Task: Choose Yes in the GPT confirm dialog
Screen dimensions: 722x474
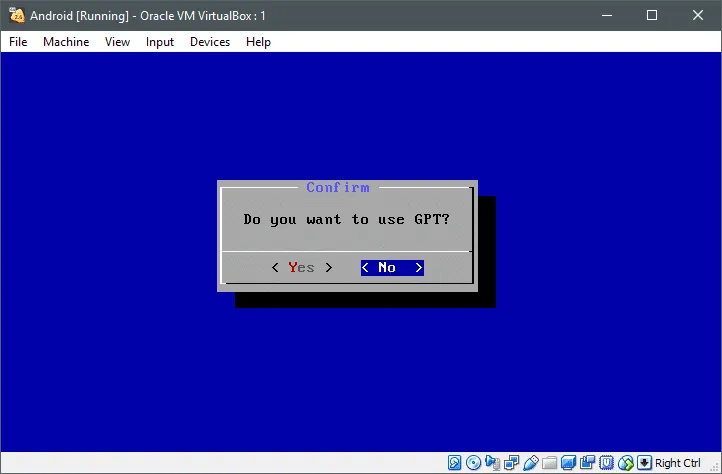Action: tap(302, 268)
